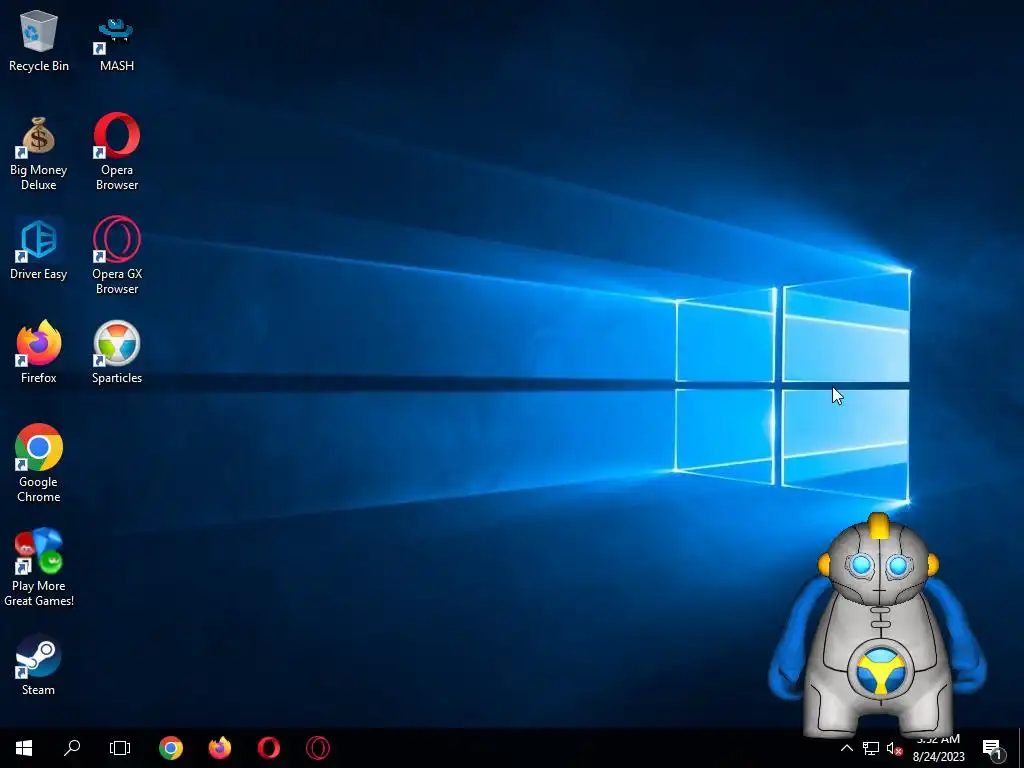Open the network status tray icon
Image resolution: width=1024 pixels, height=768 pixels.
pos(871,748)
